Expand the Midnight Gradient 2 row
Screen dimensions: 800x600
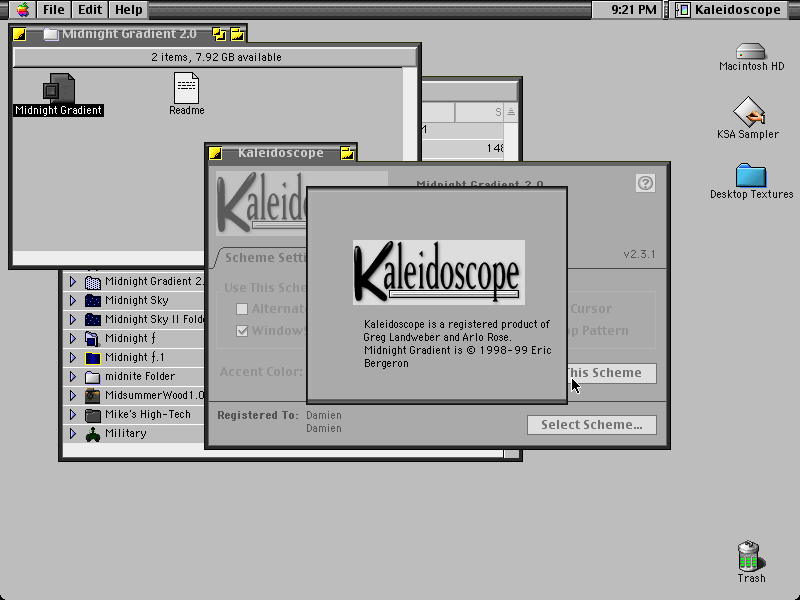[72, 281]
